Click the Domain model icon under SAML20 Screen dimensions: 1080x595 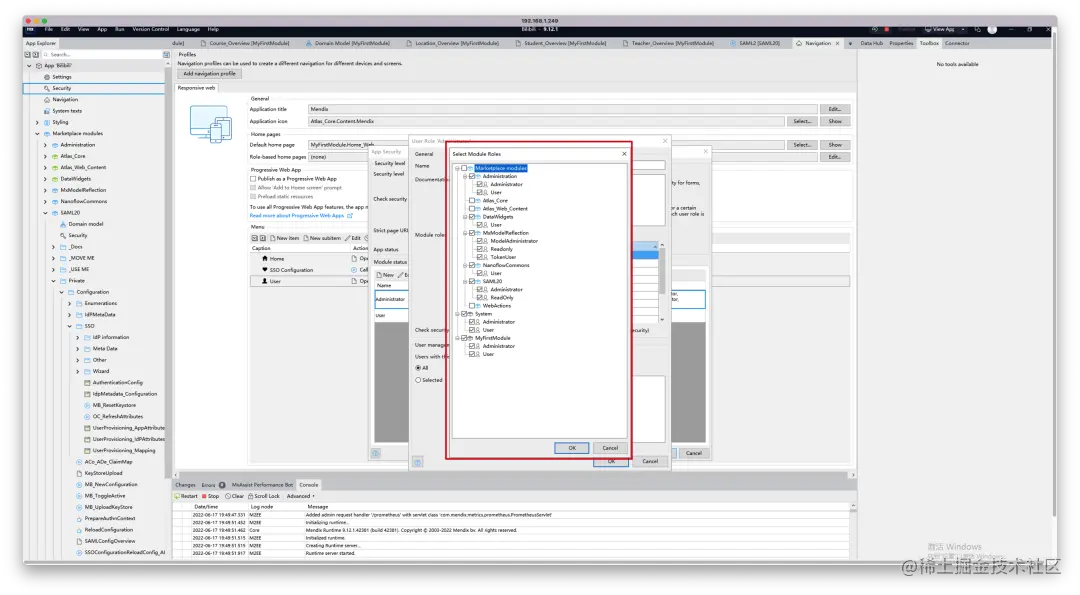pos(63,224)
